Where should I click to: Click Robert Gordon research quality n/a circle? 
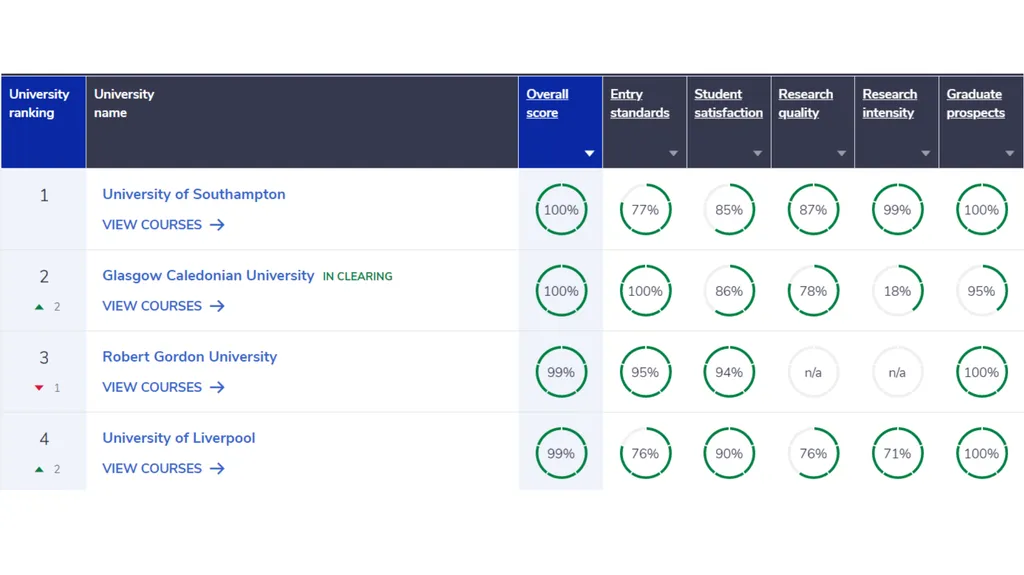point(813,372)
